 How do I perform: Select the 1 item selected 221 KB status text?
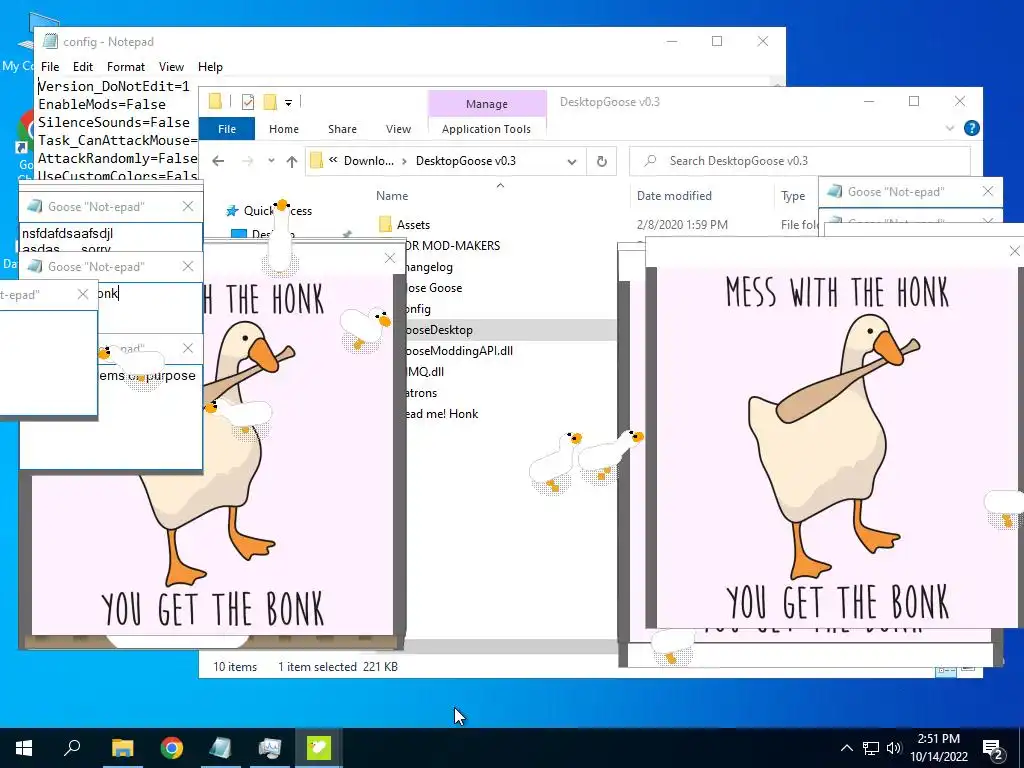click(x=338, y=667)
